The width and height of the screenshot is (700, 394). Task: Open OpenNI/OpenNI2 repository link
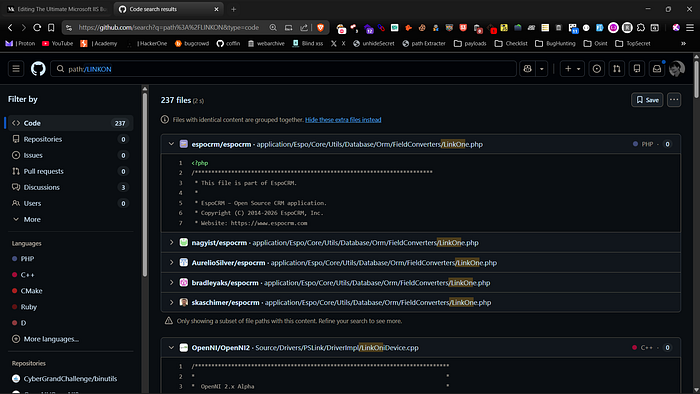221,348
